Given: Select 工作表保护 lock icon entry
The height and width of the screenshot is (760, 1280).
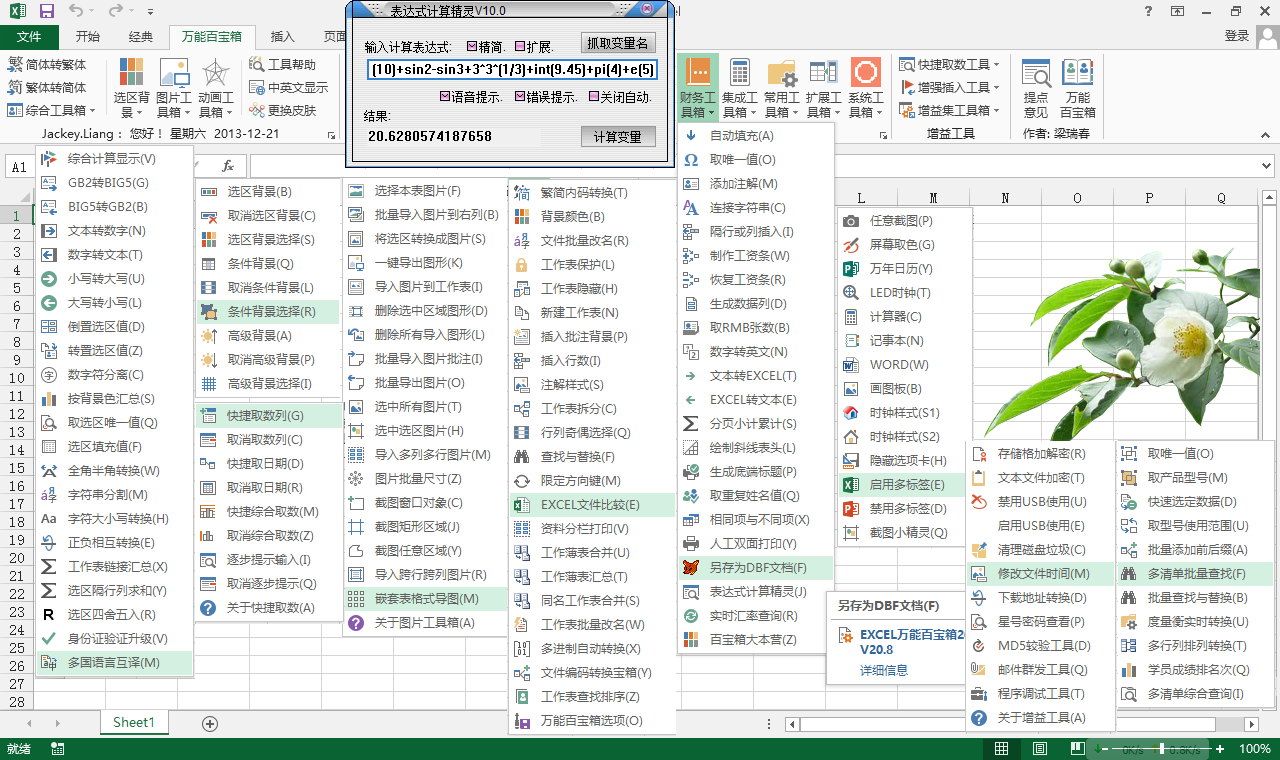Looking at the screenshot, I should [x=590, y=264].
